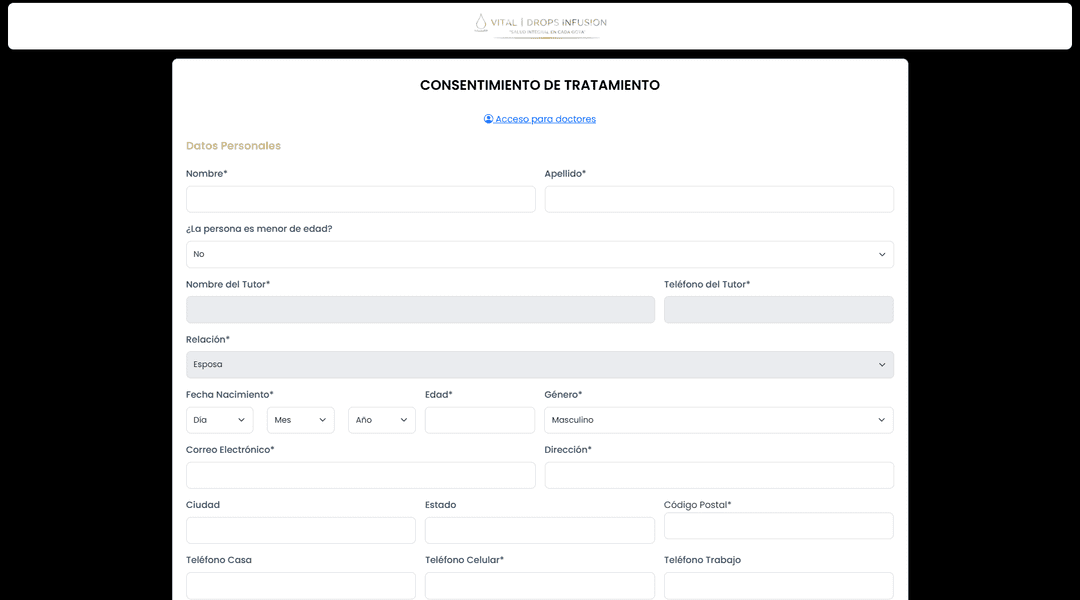The height and width of the screenshot is (600, 1080).
Task: Open the menor de edad dropdown
Action: pyautogui.click(x=539, y=254)
